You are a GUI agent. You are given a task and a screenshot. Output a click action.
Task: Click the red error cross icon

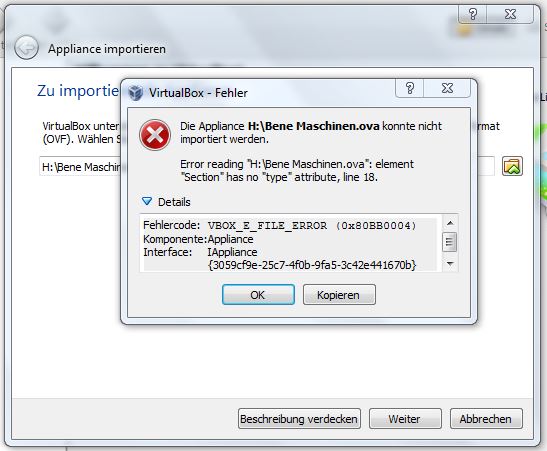coord(155,135)
